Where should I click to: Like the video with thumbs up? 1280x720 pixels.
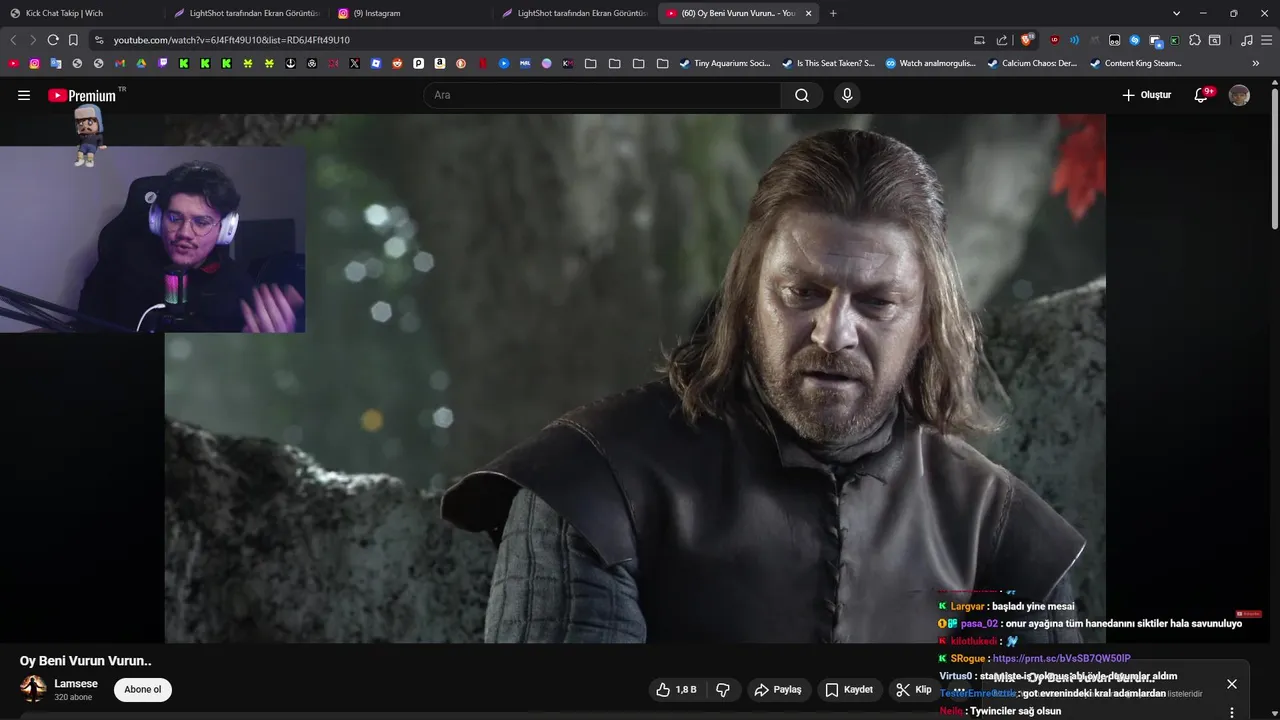coord(676,690)
